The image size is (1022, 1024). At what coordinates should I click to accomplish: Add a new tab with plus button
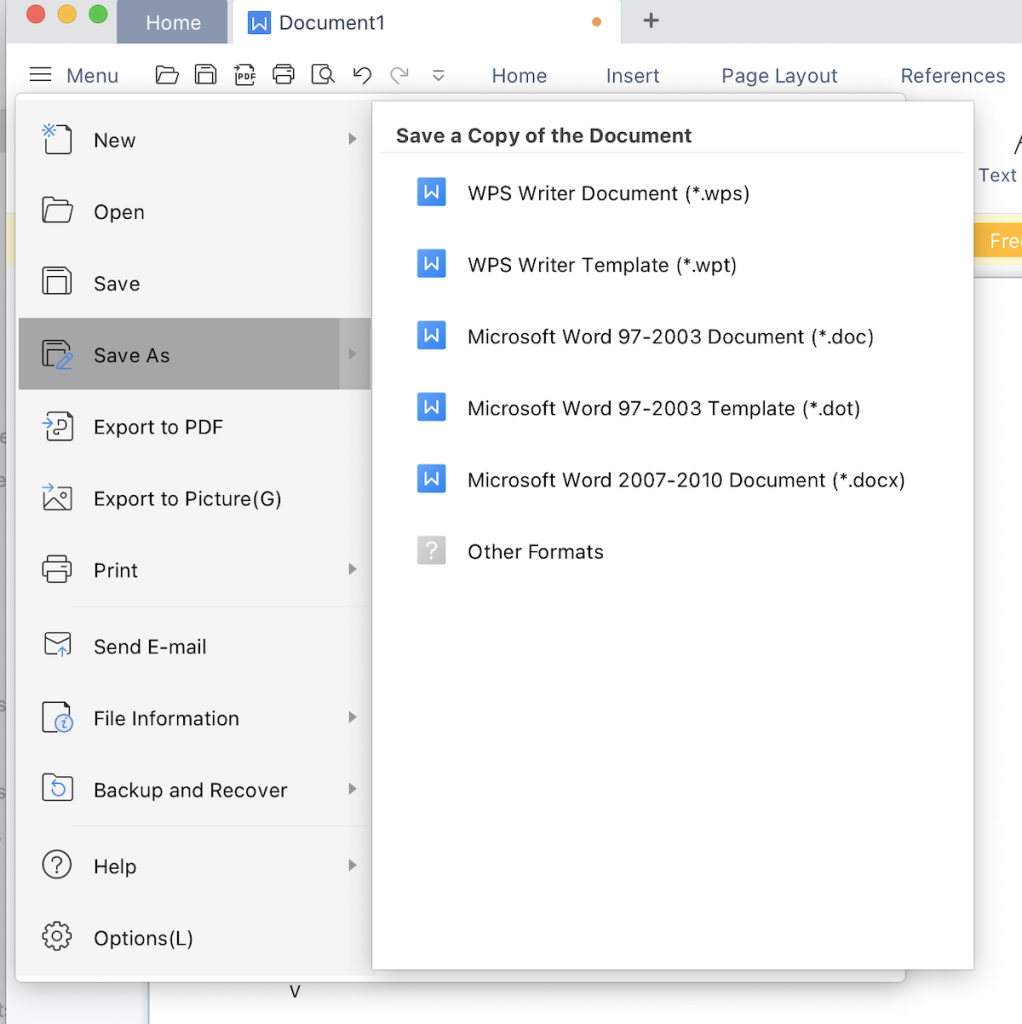point(650,21)
